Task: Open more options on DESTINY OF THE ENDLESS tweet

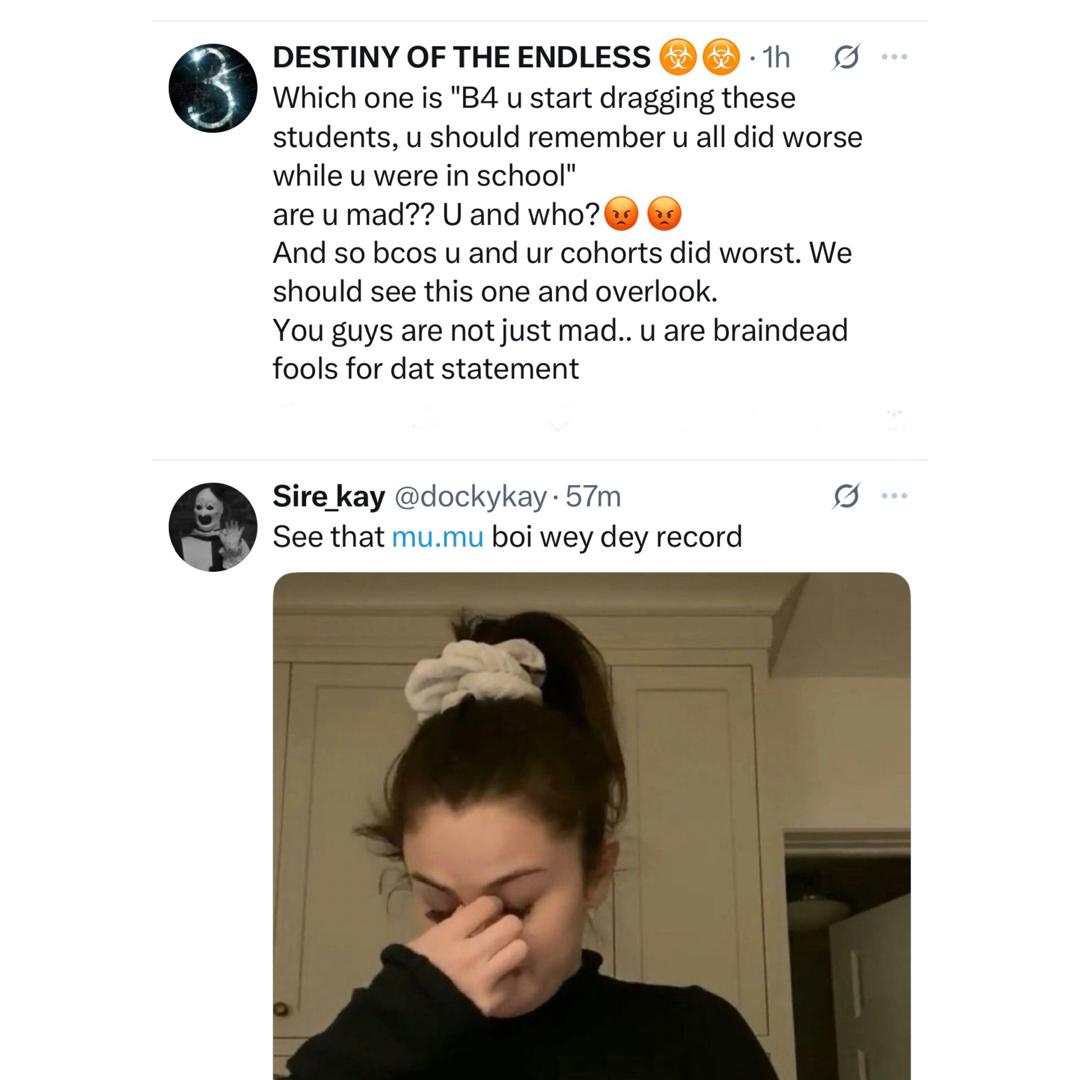Action: pos(894,56)
